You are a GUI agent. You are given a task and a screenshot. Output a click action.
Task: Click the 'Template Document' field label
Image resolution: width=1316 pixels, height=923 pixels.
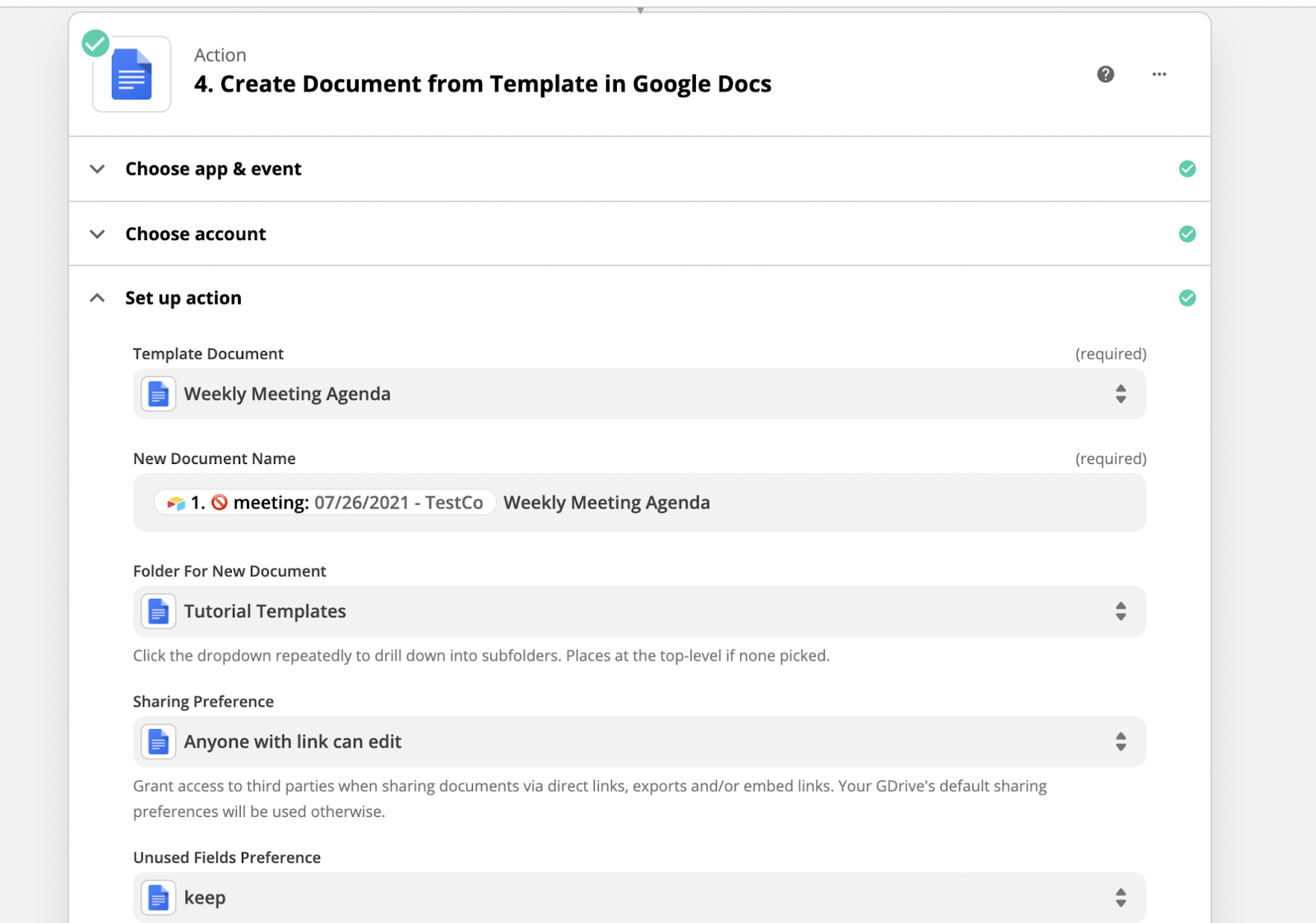(x=208, y=354)
